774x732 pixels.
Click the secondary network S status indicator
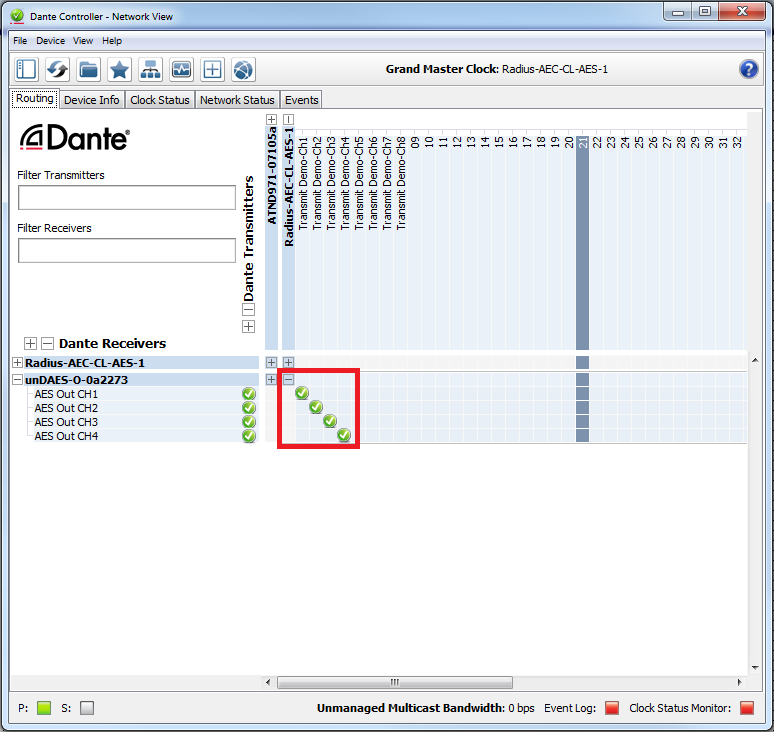(x=87, y=708)
